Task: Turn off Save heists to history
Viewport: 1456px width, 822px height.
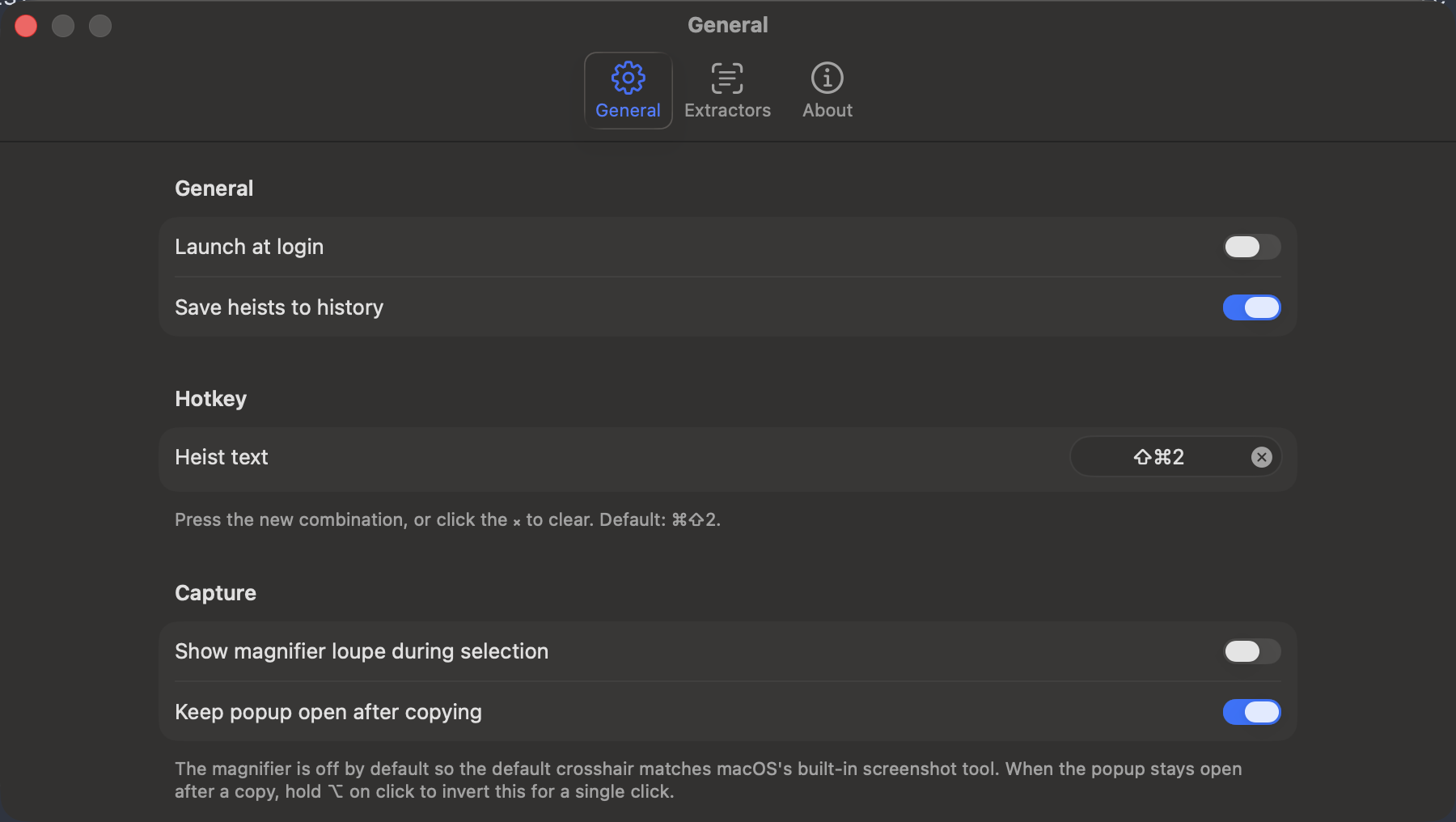Action: pos(1251,307)
